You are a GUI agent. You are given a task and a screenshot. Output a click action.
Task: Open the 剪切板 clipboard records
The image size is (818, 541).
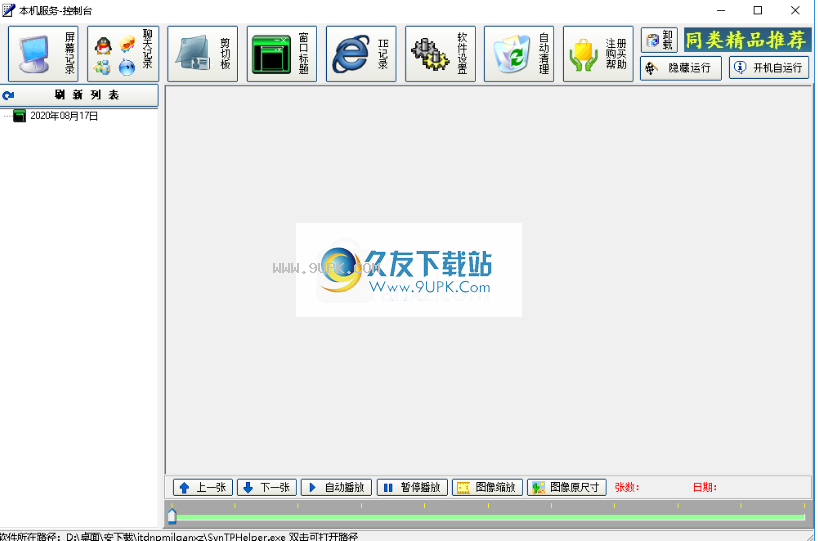202,54
